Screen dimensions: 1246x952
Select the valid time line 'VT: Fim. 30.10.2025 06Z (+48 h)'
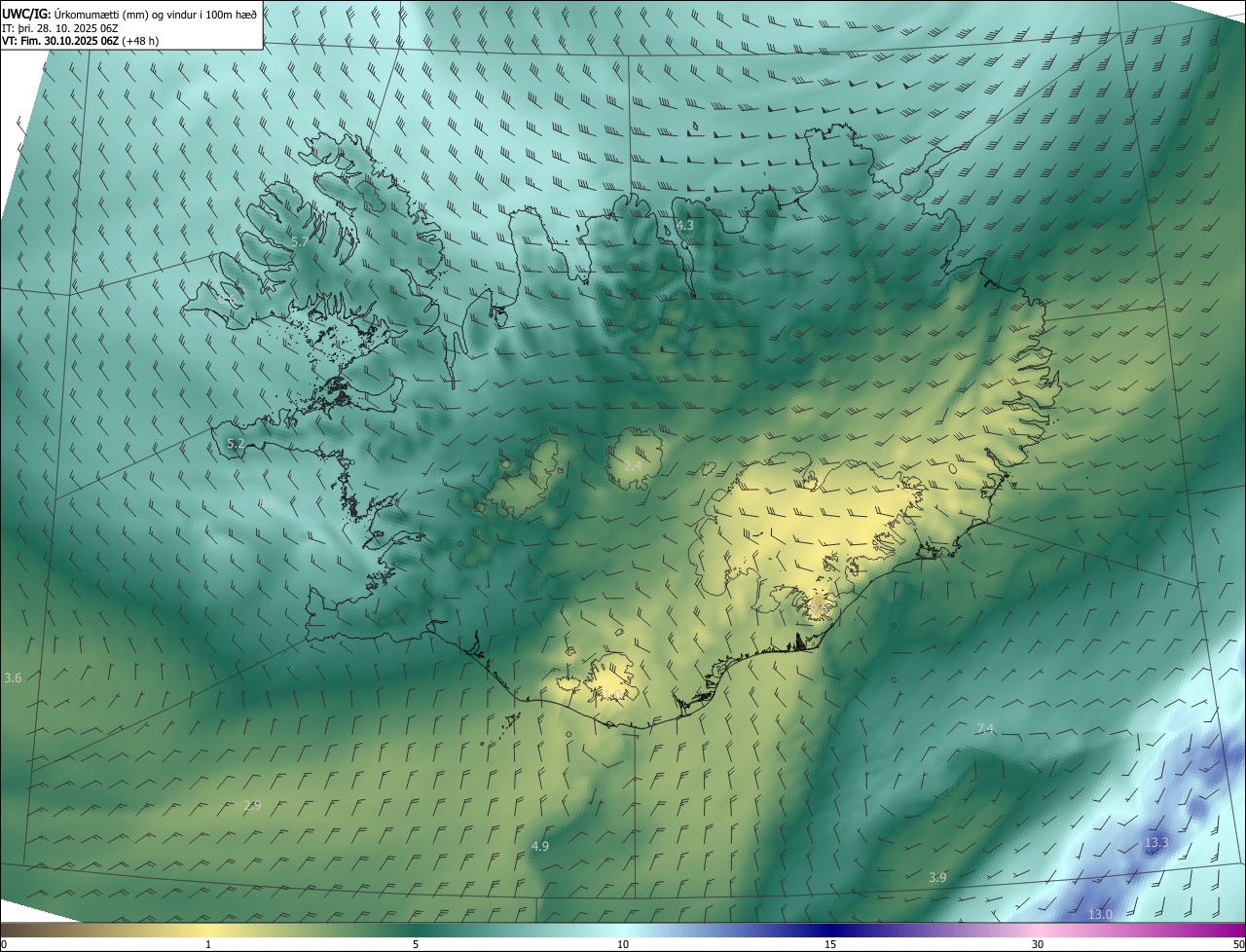click(x=80, y=41)
